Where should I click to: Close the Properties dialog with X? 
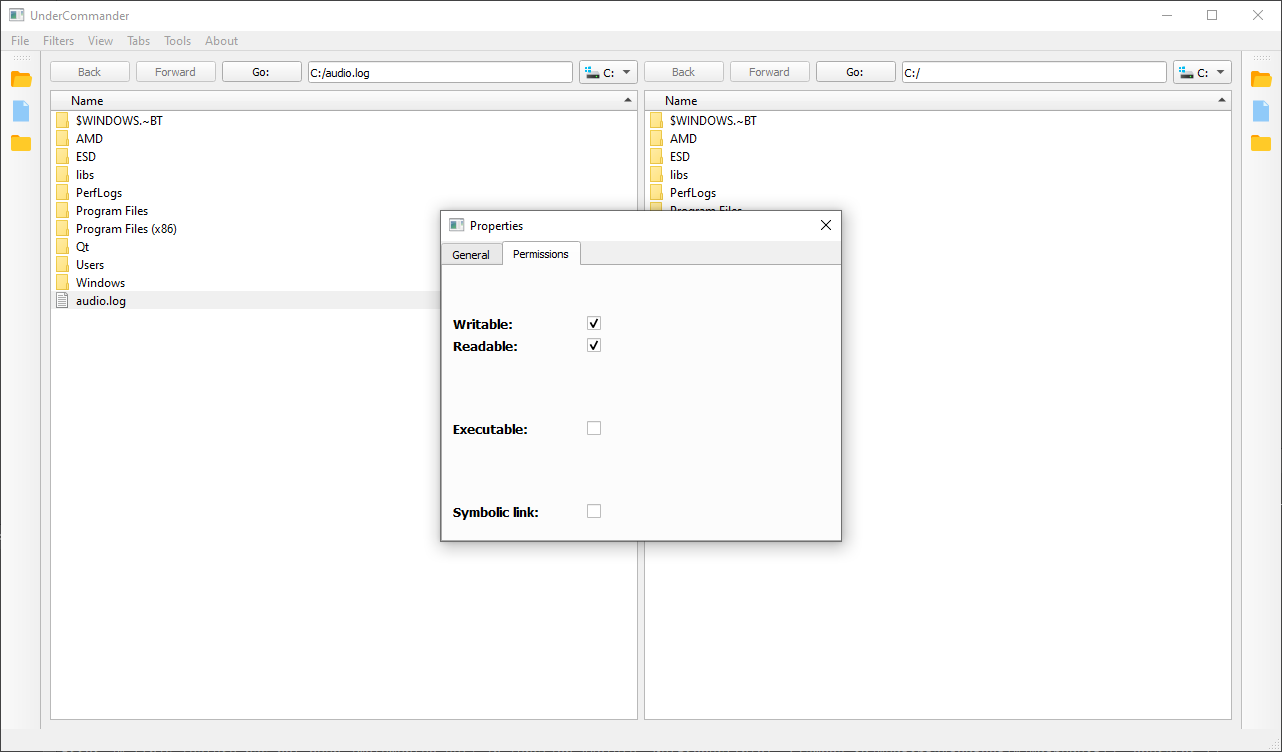pos(826,225)
